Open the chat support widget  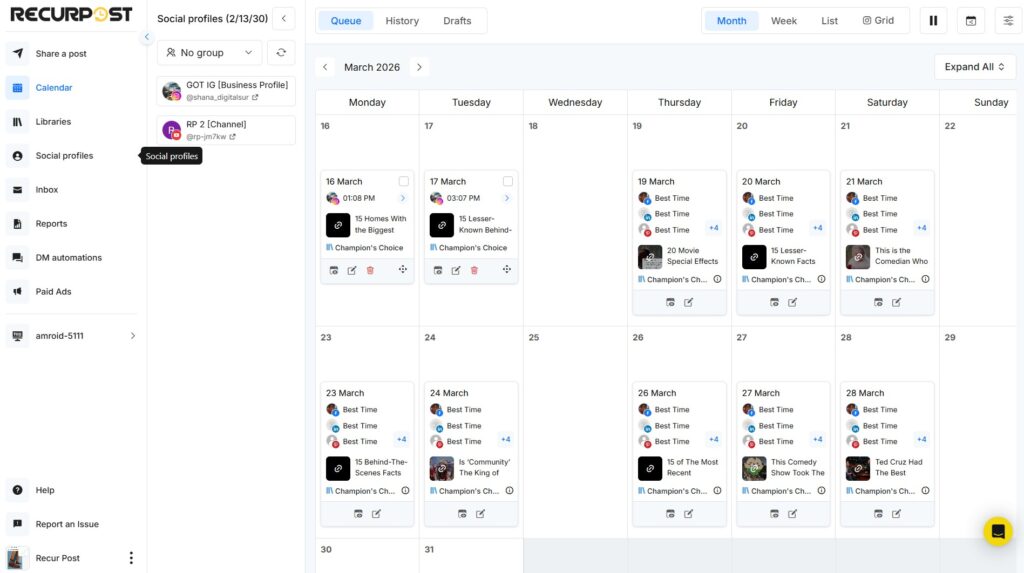pos(998,532)
